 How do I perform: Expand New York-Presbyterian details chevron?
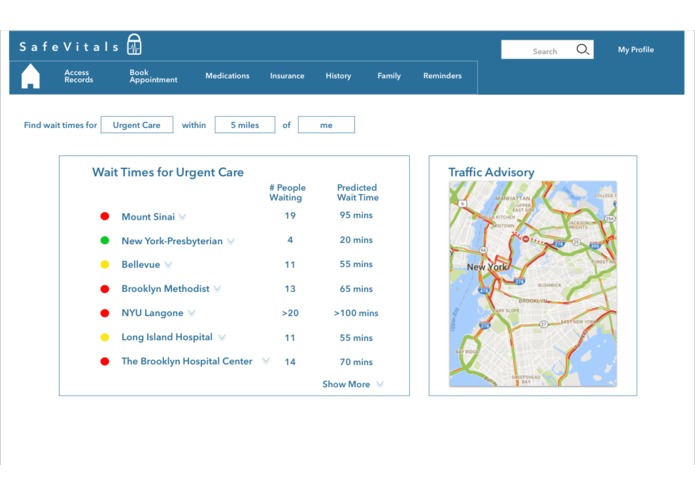click(x=231, y=241)
